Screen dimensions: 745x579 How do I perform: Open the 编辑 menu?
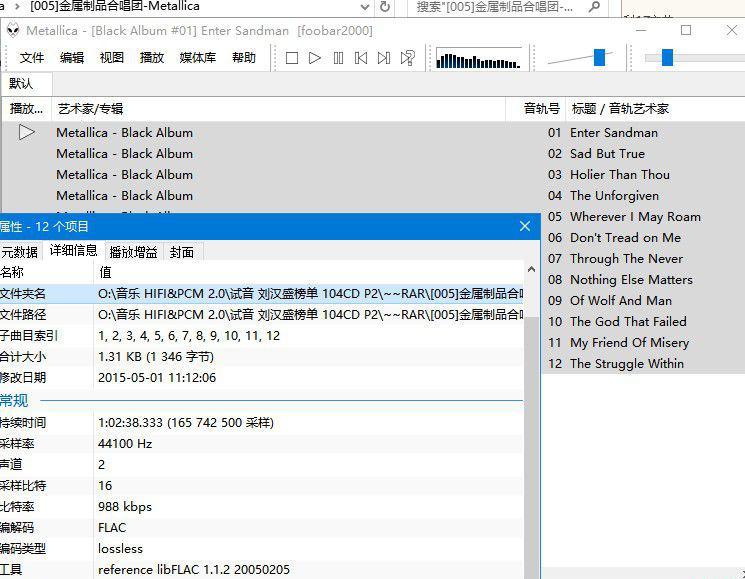click(x=72, y=57)
